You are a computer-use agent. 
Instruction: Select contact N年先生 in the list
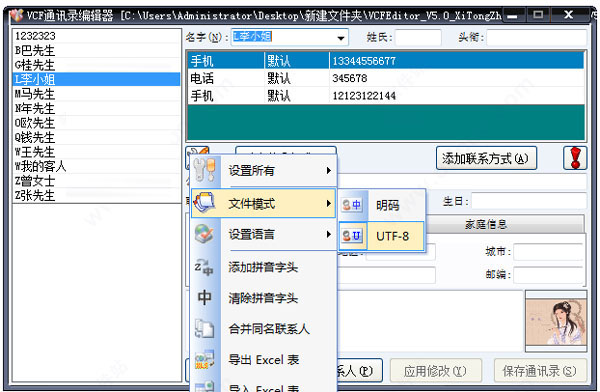96,108
